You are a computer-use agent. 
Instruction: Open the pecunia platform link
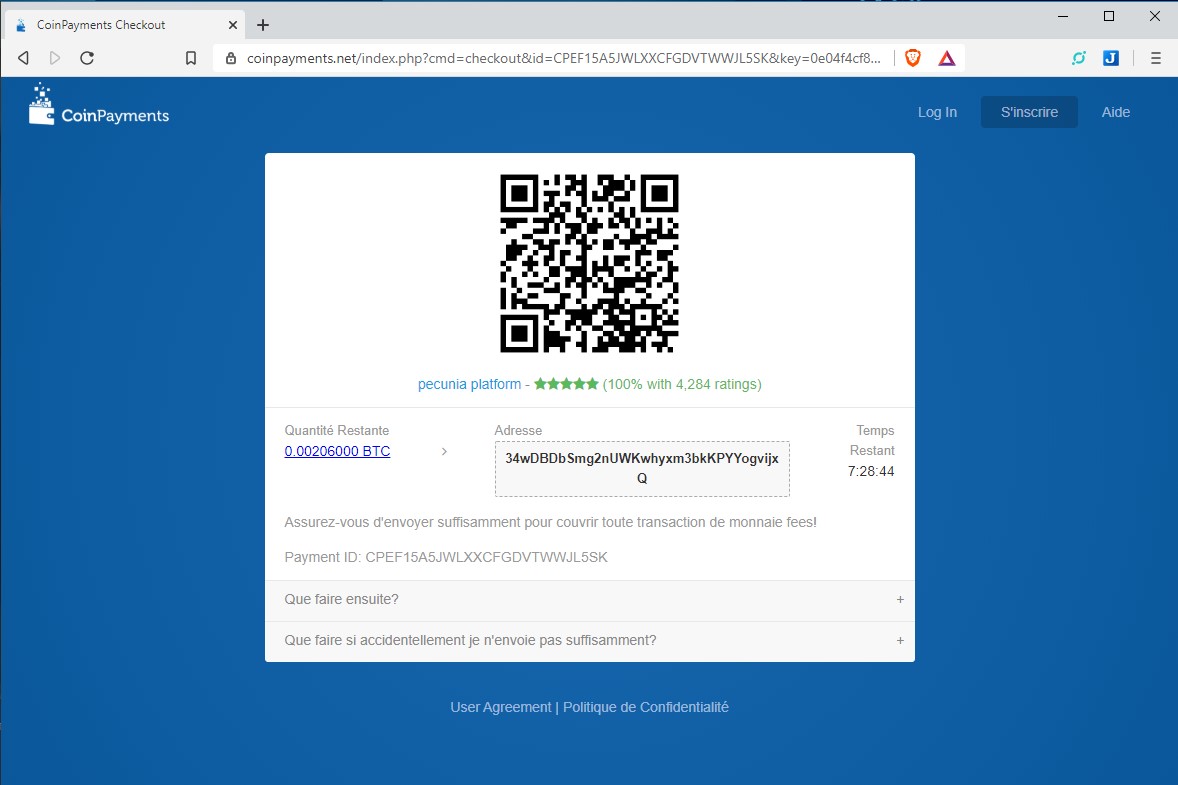(469, 384)
